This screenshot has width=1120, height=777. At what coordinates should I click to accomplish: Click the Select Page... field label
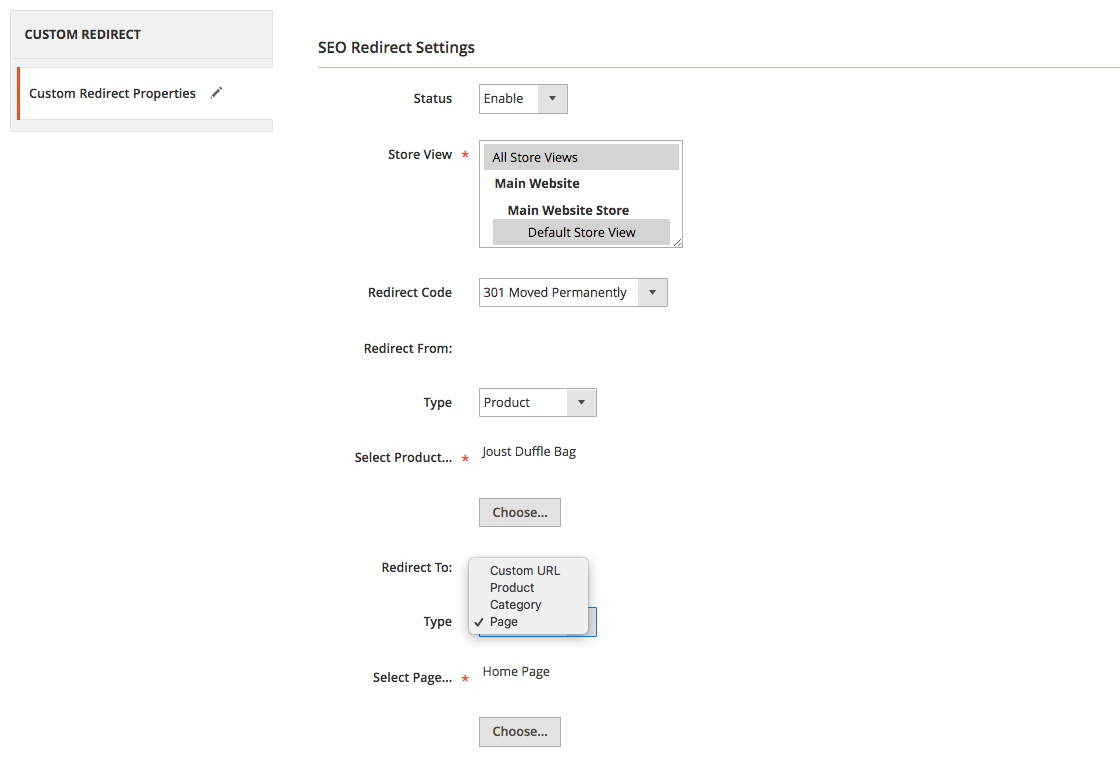coord(412,678)
